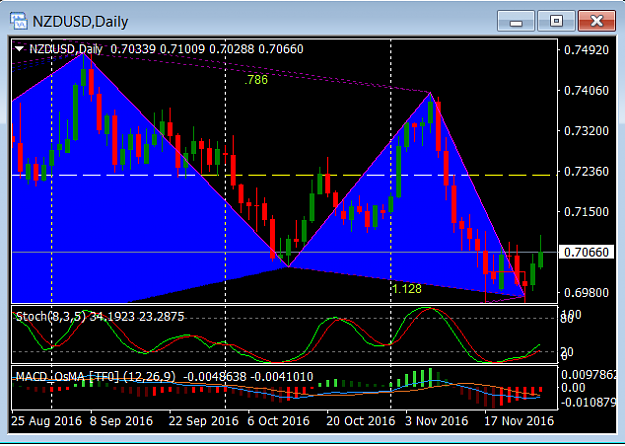This screenshot has width=625, height=446.
Task: Select the Stoch(8,3,5) indicator label
Action: 51,316
